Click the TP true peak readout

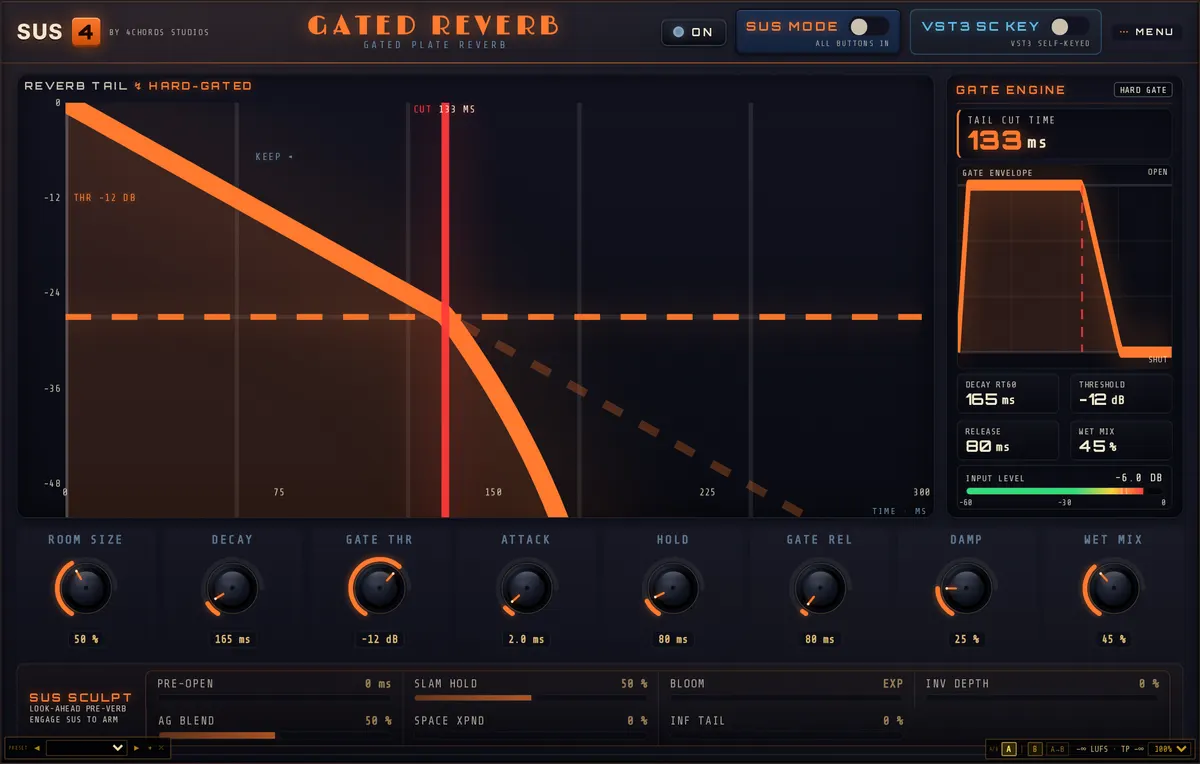pos(1132,749)
